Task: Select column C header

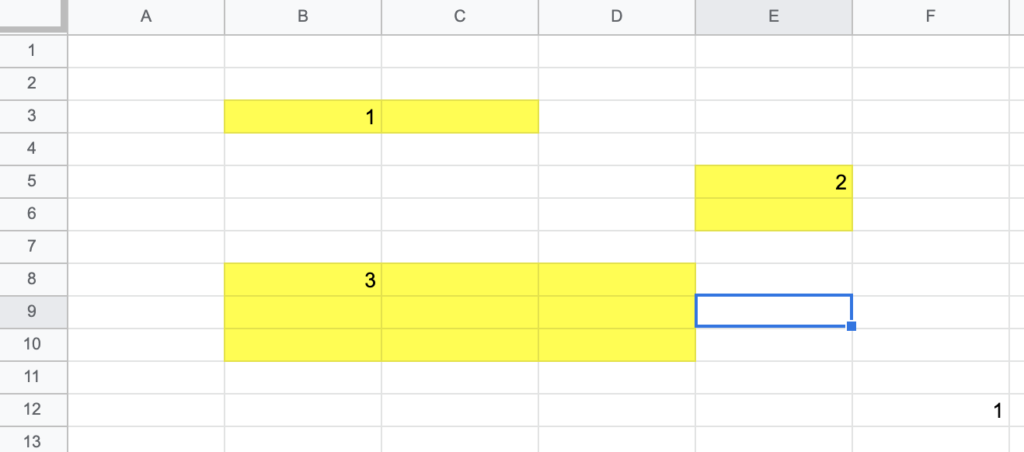Action: tap(460, 17)
